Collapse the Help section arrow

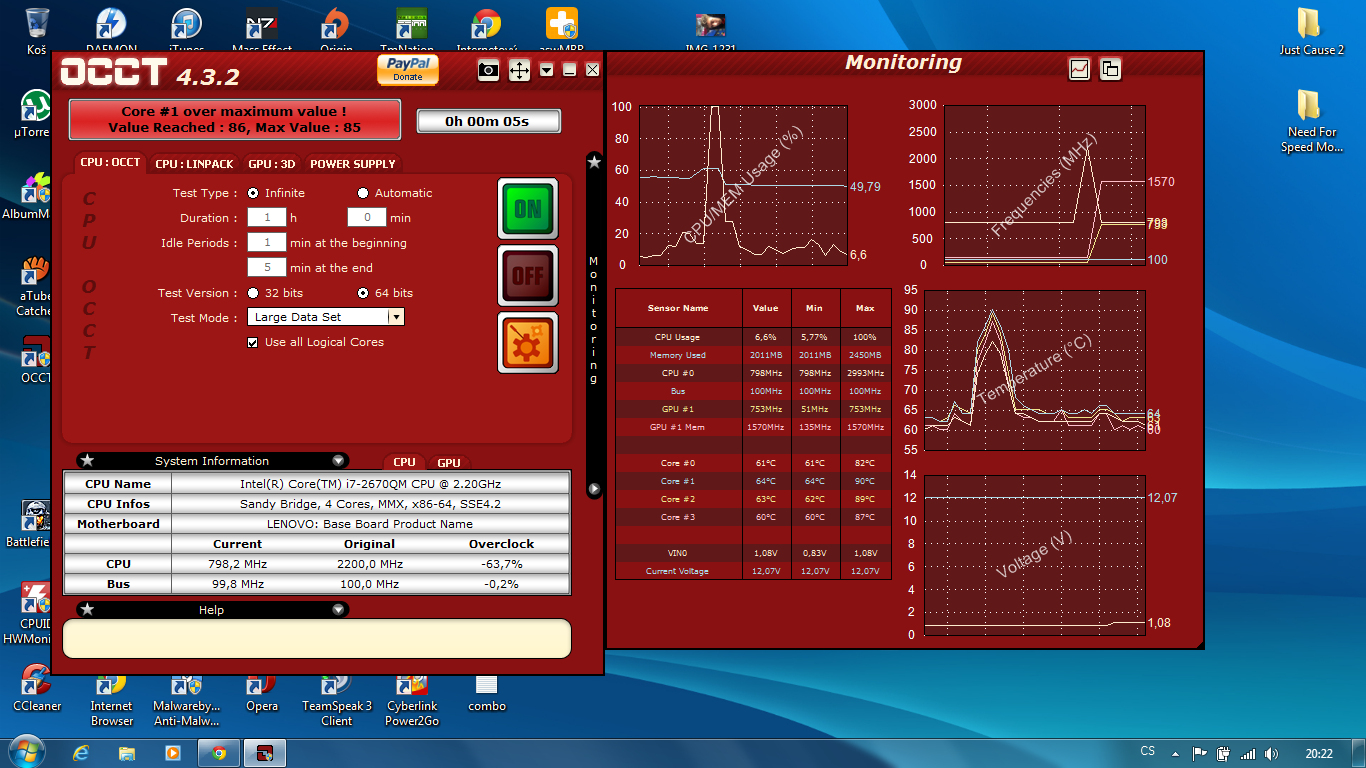(339, 609)
